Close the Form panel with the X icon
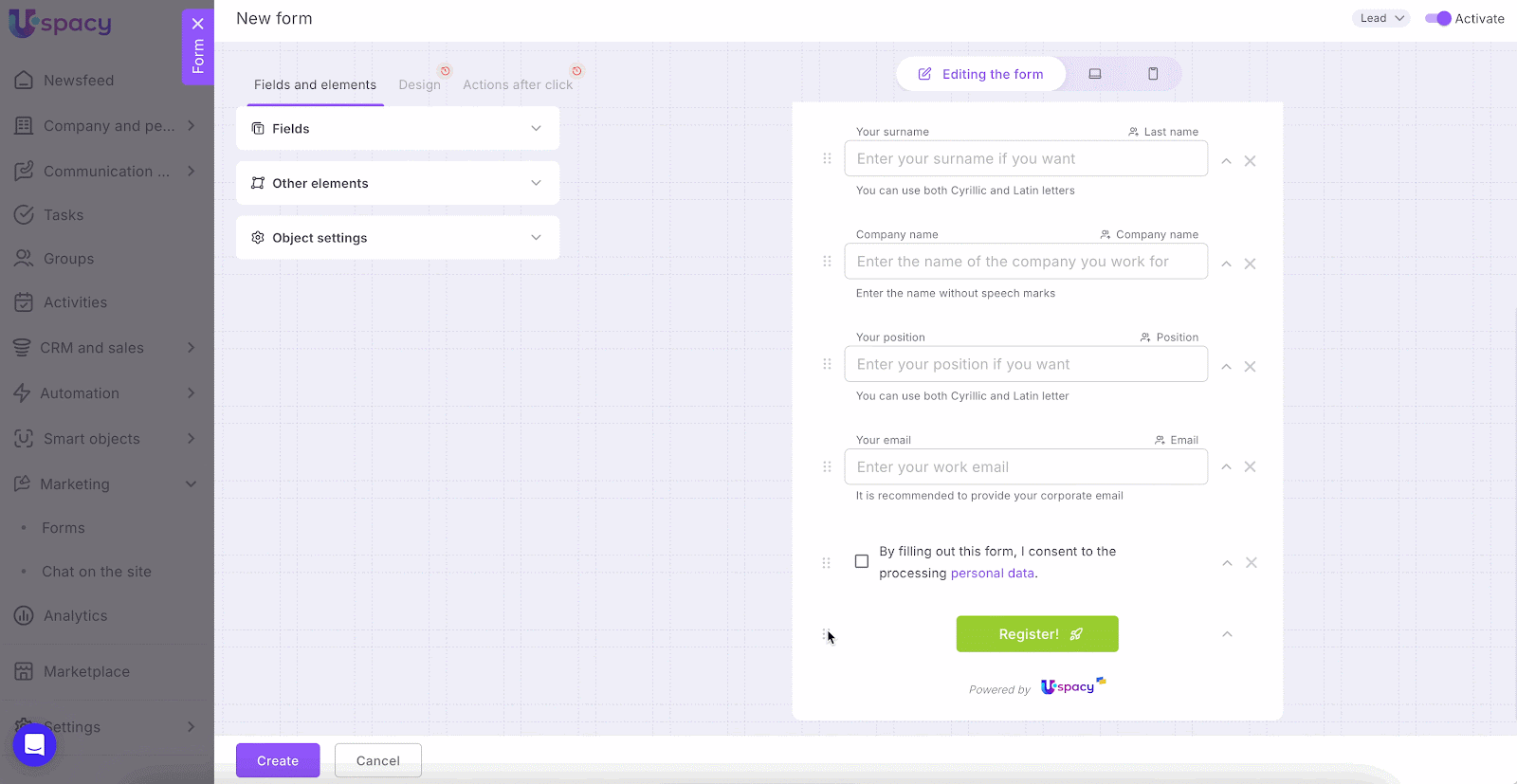The width and height of the screenshot is (1517, 784). pos(197,24)
